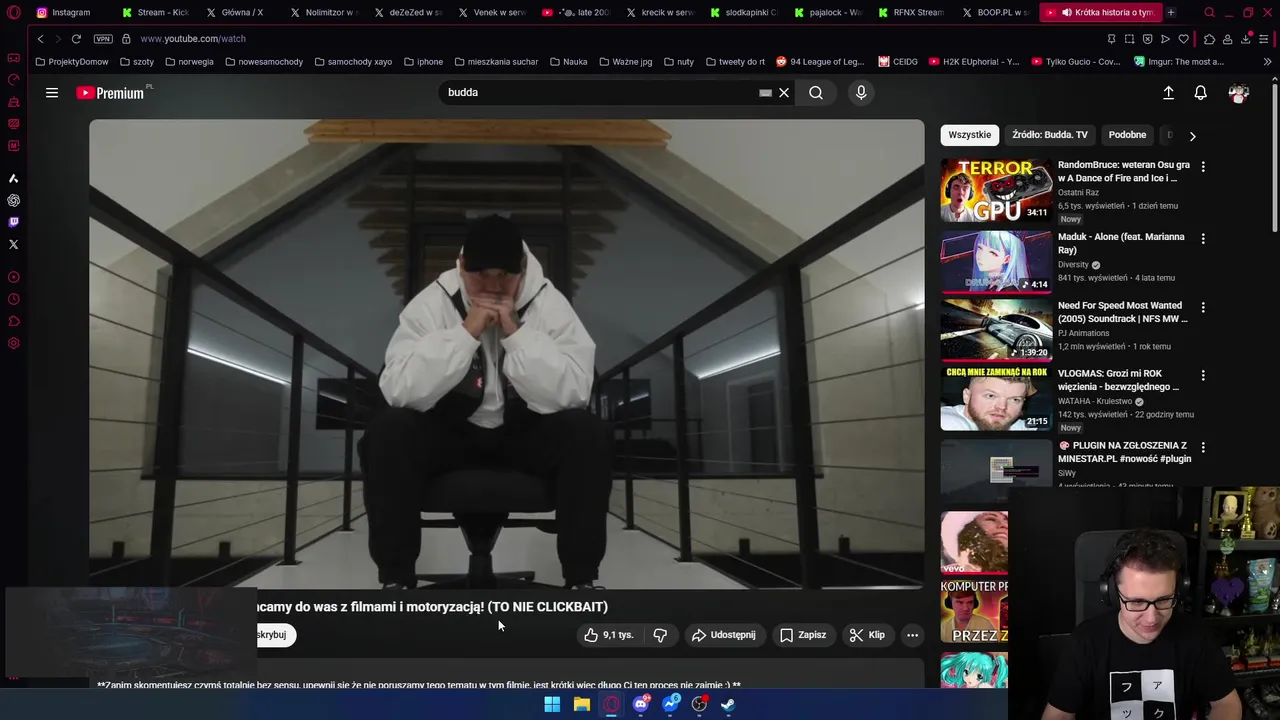Switch to the Instagram tab

coord(70,12)
